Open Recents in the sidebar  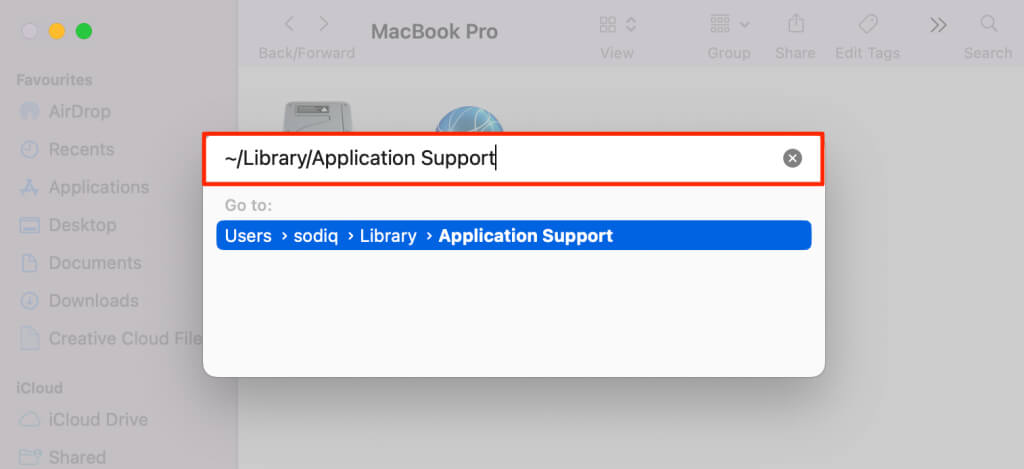click(67, 150)
